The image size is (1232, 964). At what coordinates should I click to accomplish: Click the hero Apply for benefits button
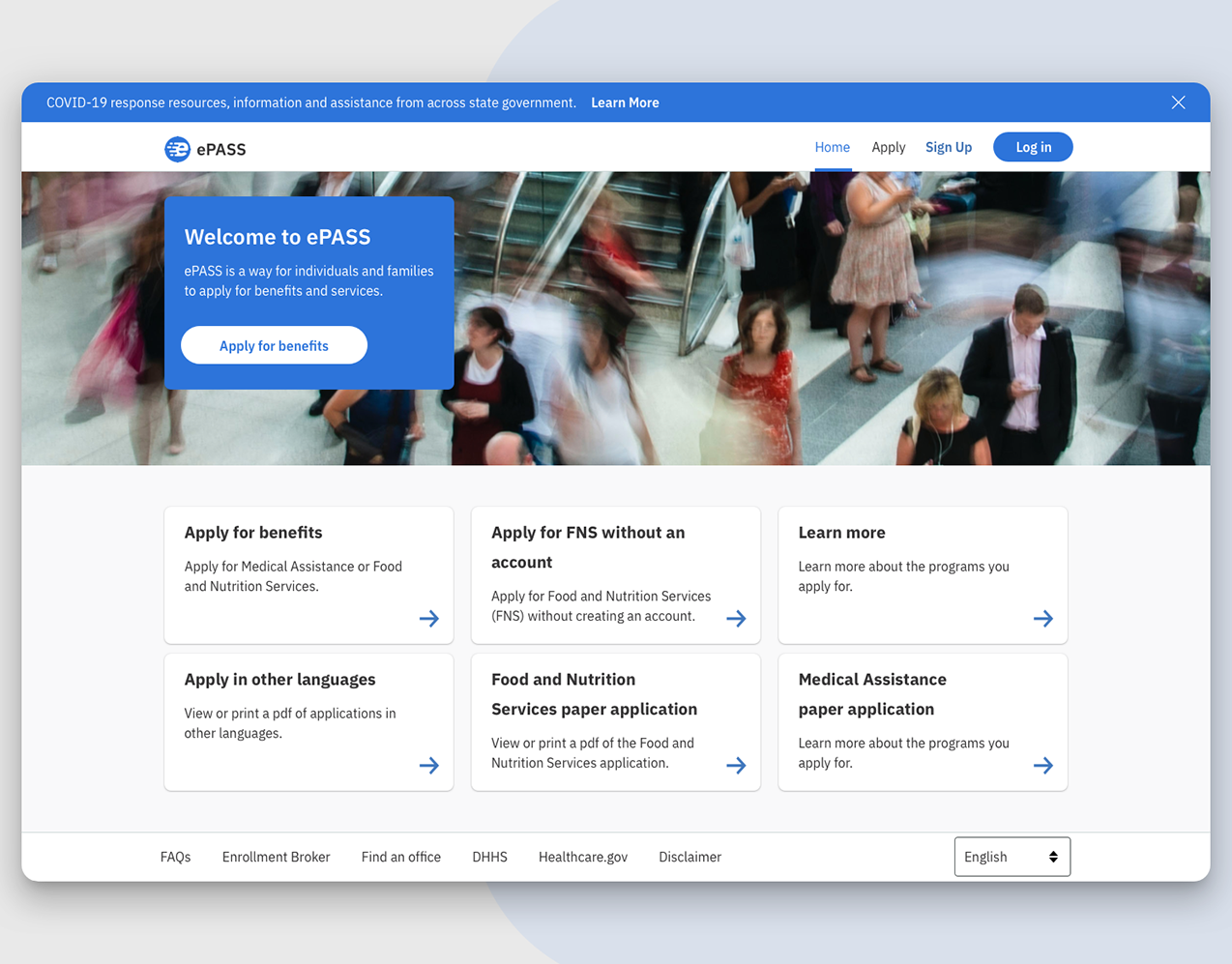274,345
